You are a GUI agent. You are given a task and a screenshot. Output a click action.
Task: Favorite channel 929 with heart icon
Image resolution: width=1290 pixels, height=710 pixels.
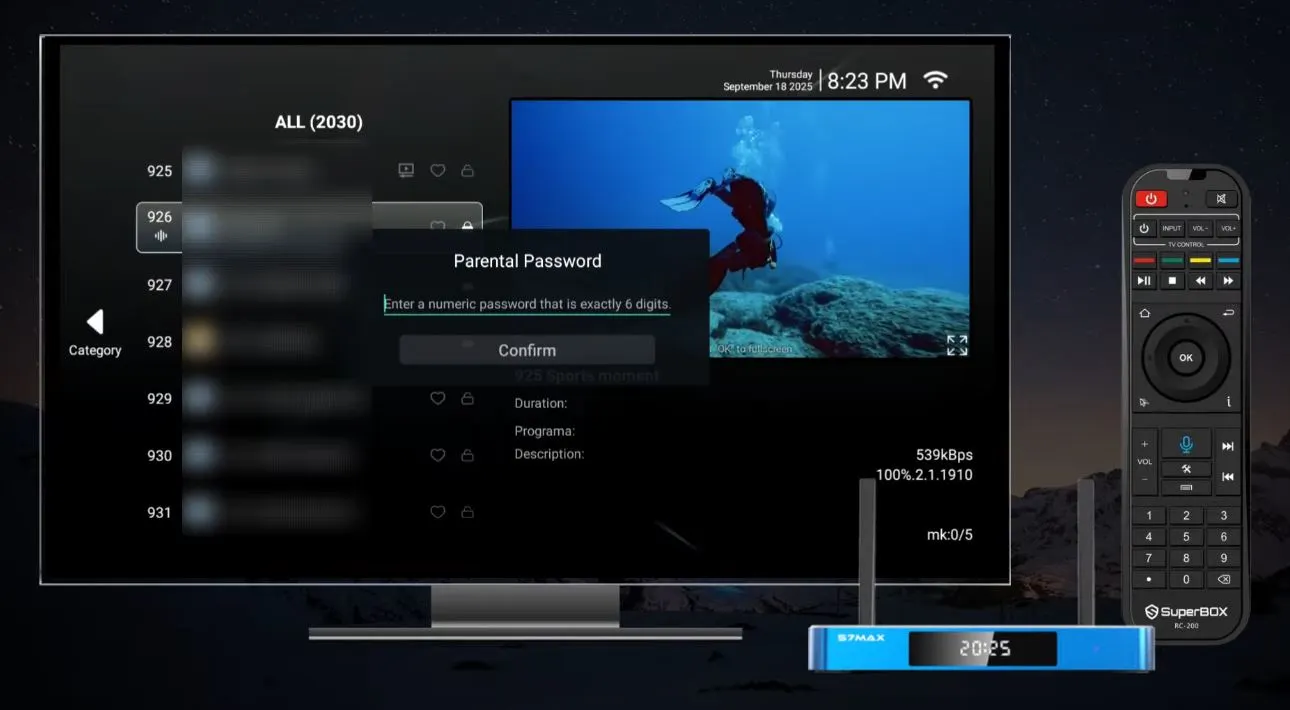coord(437,399)
